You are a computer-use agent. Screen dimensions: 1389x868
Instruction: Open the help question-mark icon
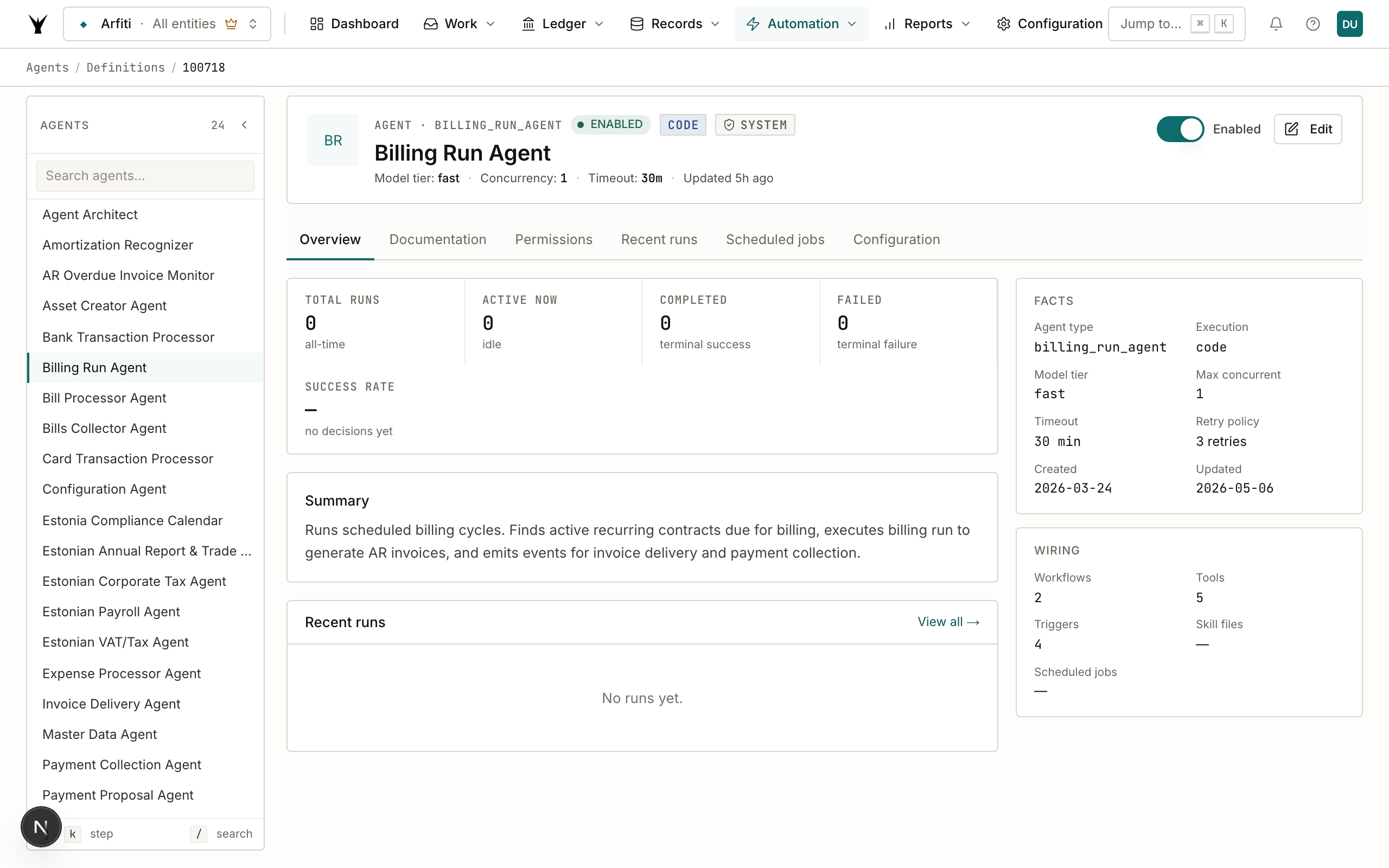[x=1312, y=23]
